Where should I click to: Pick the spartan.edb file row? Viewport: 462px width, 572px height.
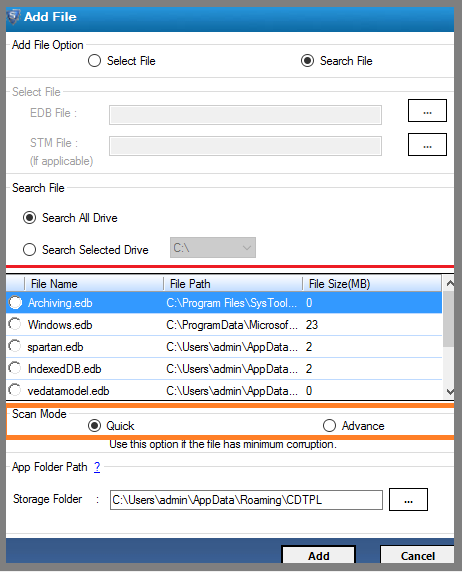point(224,347)
